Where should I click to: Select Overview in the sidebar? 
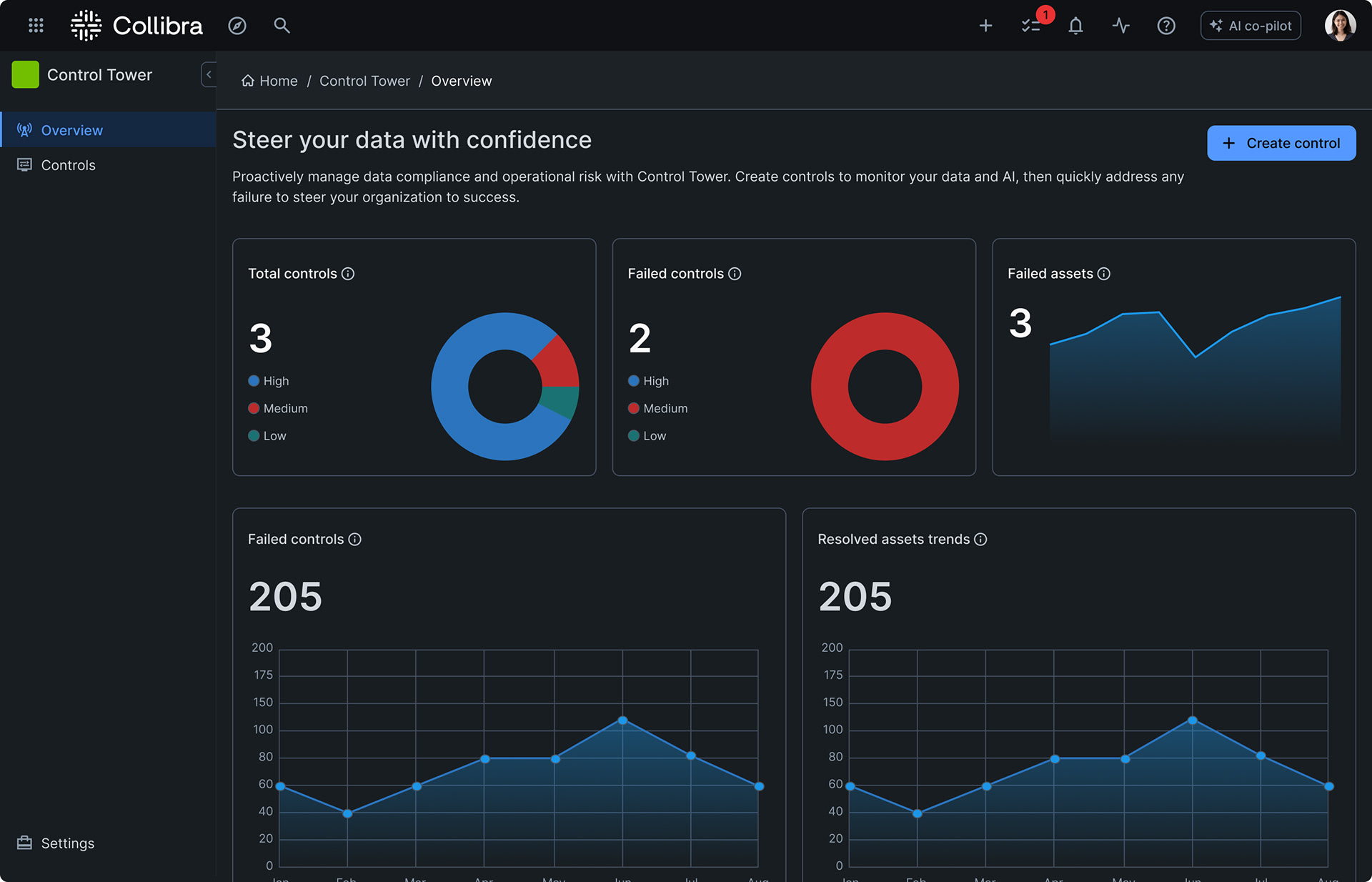(71, 130)
